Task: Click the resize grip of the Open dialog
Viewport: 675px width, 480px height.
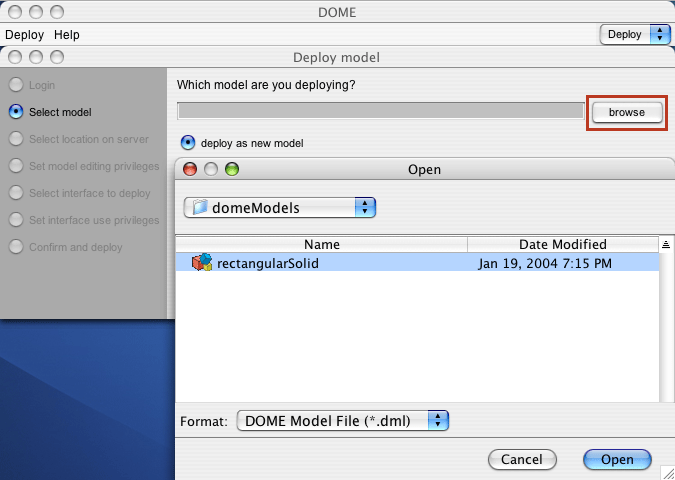Action: click(x=667, y=472)
